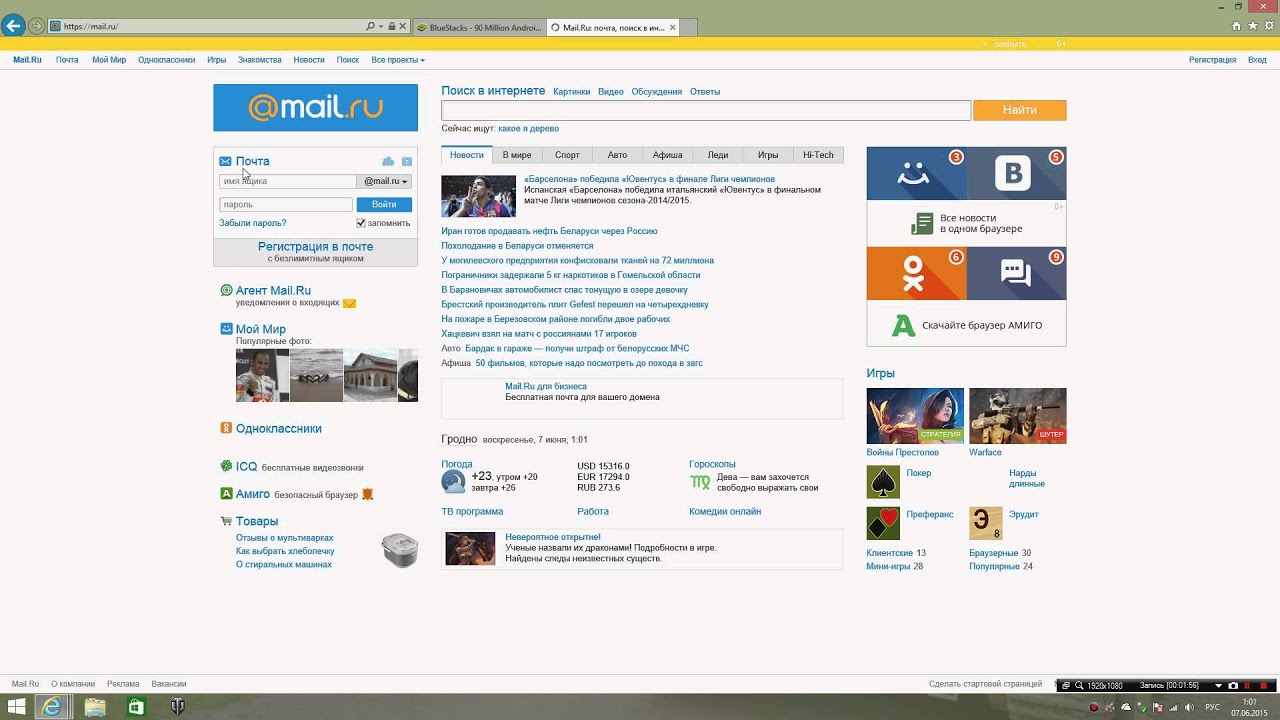The width and height of the screenshot is (1280, 720).
Task: Switch to the В мире news tab
Action: [517, 155]
